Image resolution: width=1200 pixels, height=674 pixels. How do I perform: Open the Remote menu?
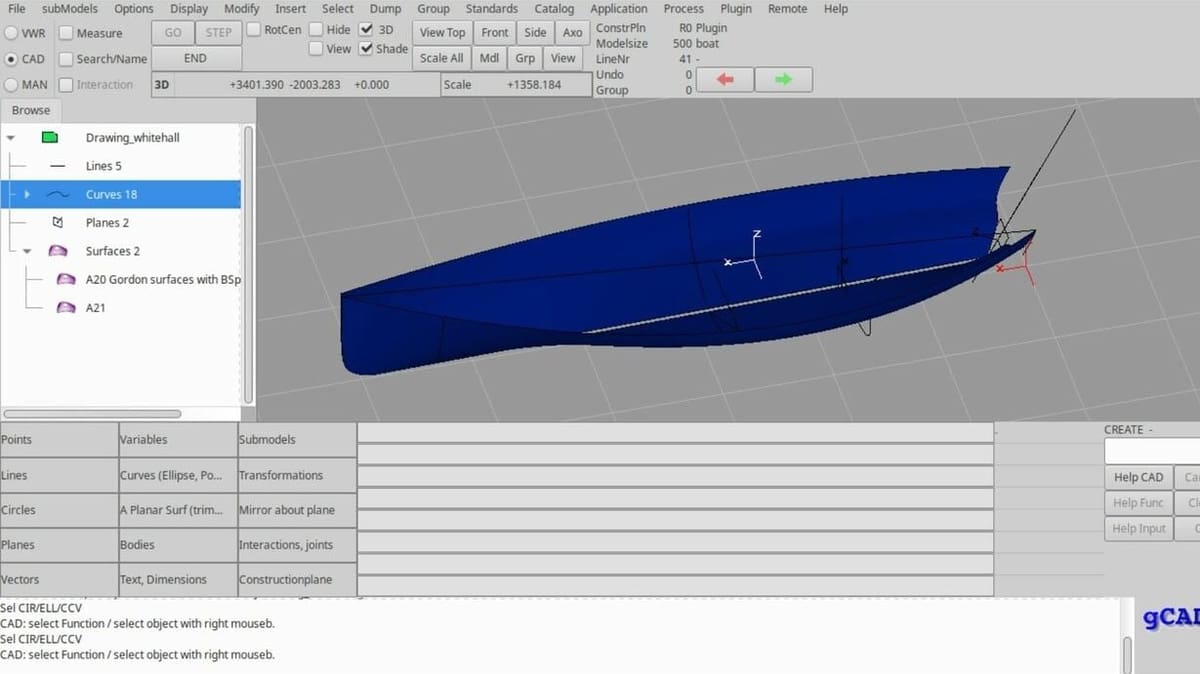pos(788,9)
